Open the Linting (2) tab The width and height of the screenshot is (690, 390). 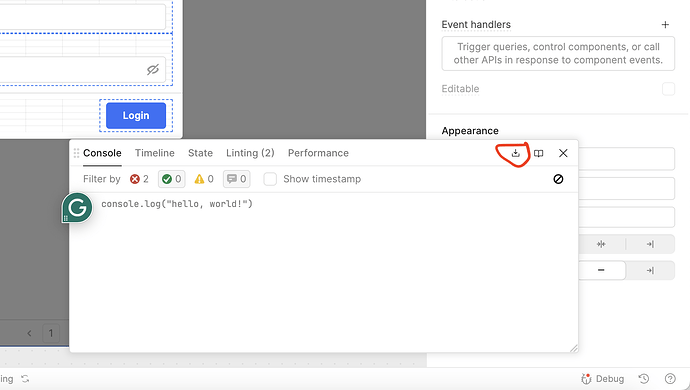tap(250, 153)
